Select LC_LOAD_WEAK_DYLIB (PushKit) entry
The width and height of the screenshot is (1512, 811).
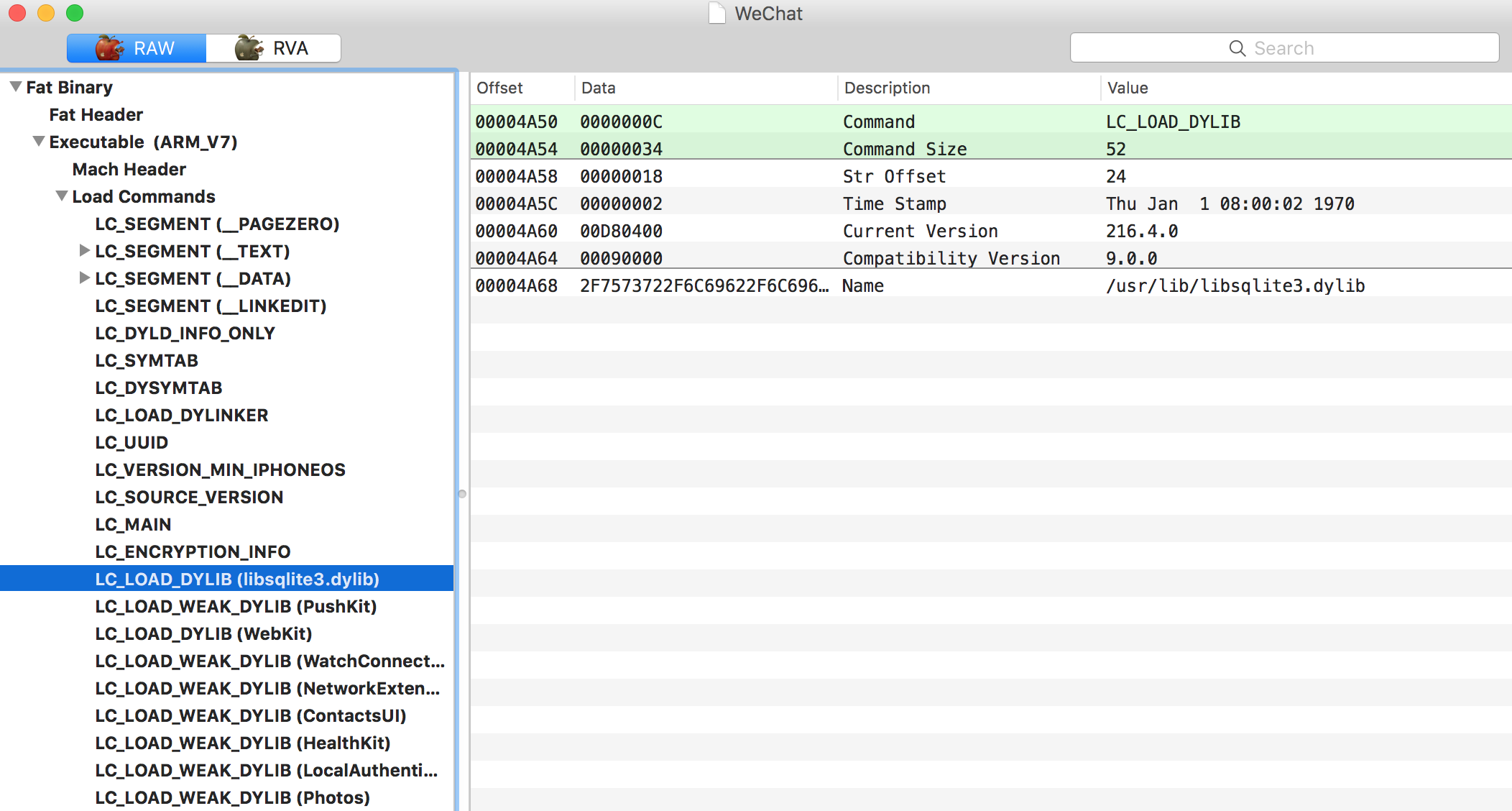[236, 606]
